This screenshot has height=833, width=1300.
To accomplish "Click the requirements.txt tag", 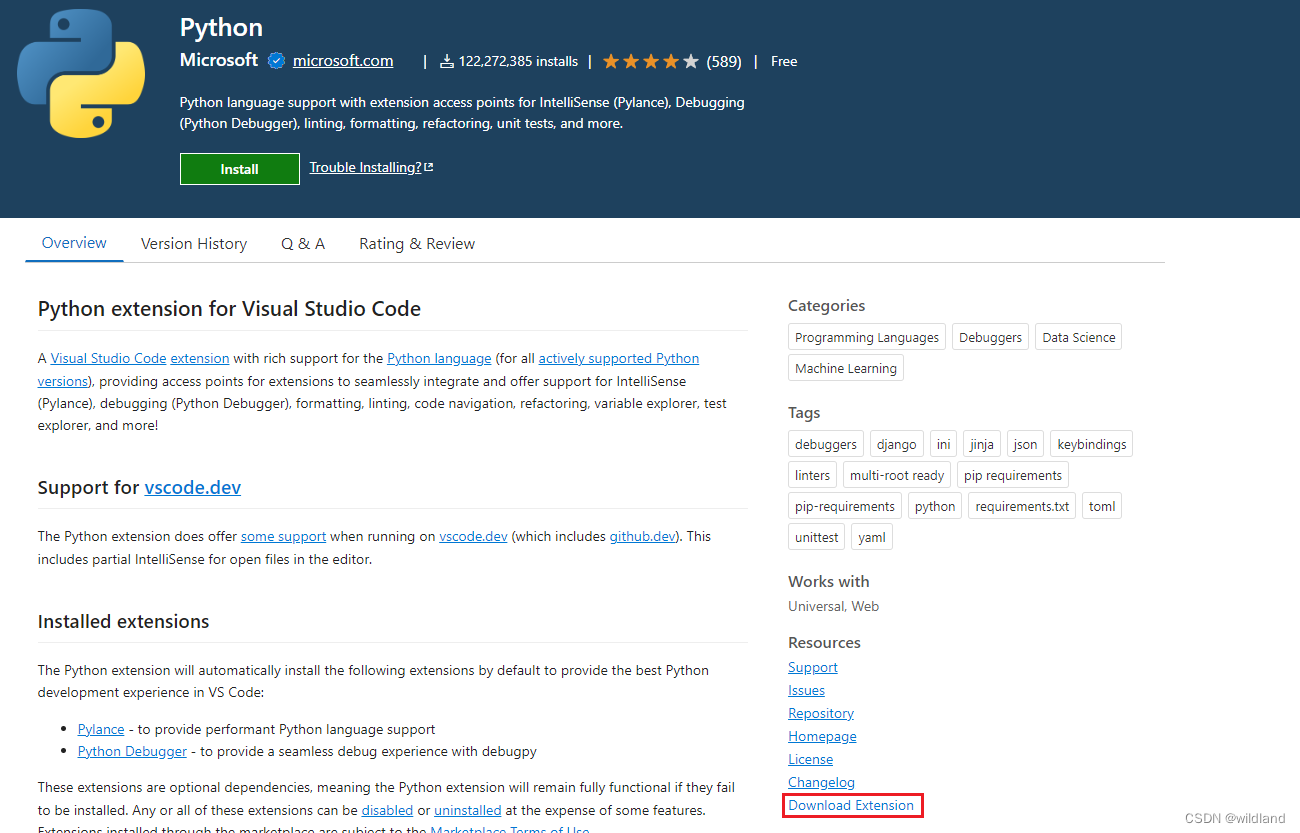I will tap(1022, 506).
